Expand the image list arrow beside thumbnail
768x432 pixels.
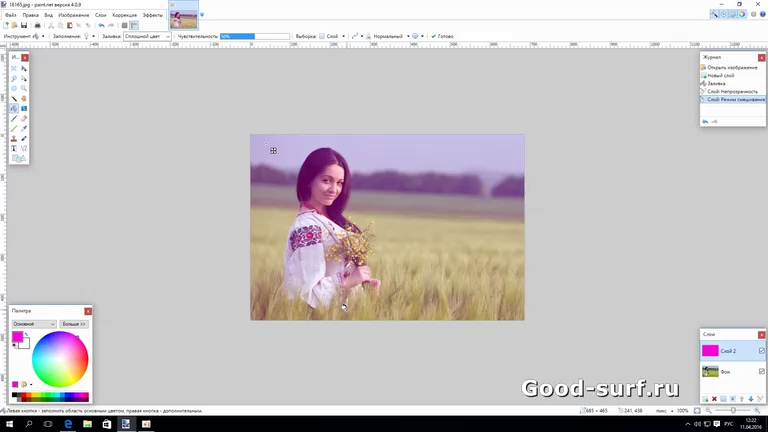tap(202, 15)
